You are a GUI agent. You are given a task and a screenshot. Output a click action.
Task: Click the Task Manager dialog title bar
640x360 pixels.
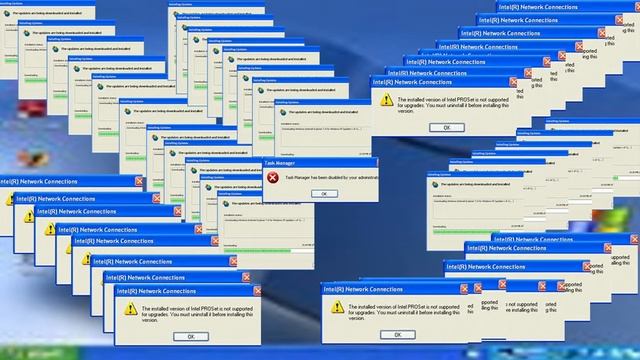pos(320,163)
